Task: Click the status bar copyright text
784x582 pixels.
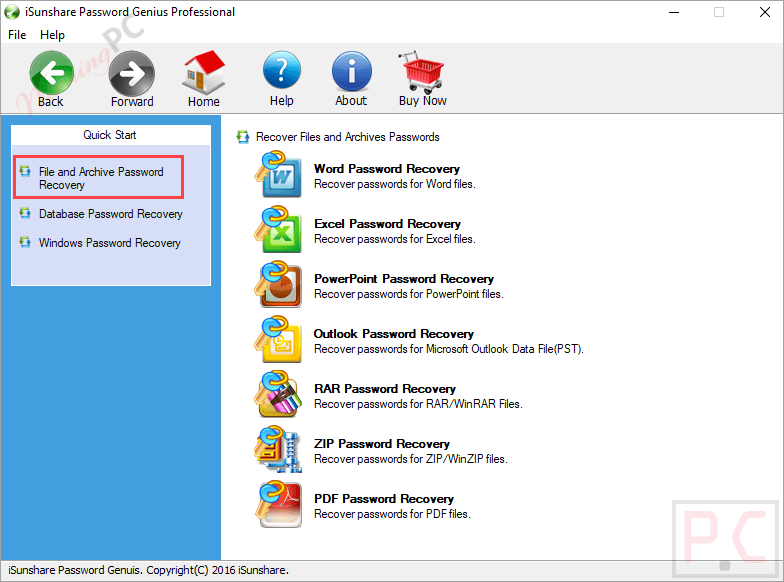Action: tap(148, 570)
